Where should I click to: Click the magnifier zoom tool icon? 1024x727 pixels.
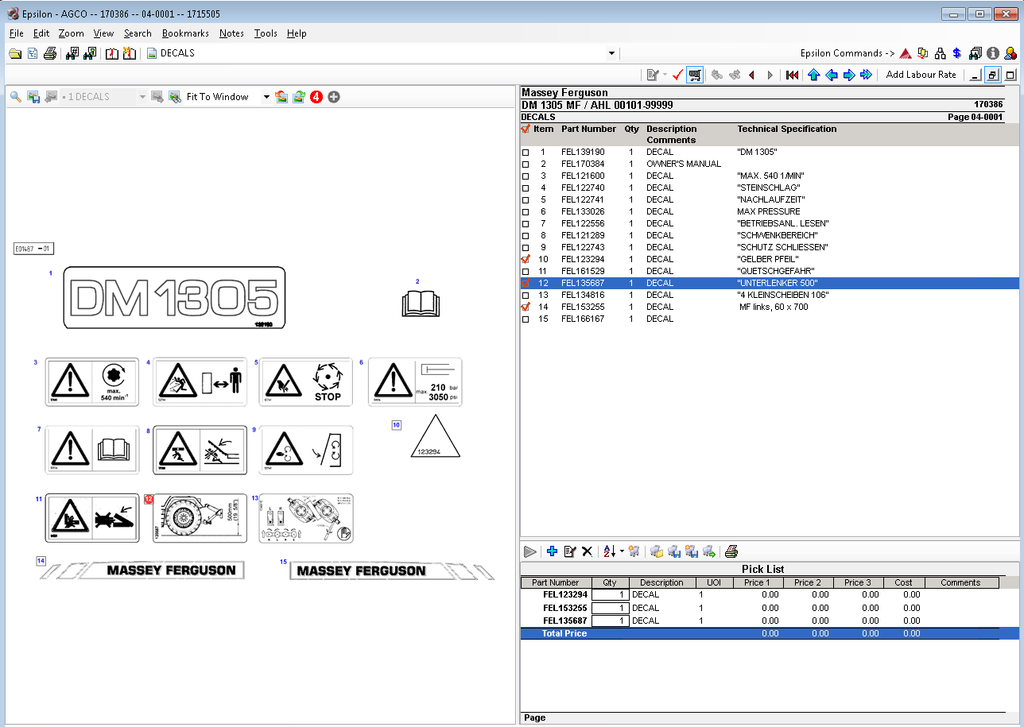[15, 97]
